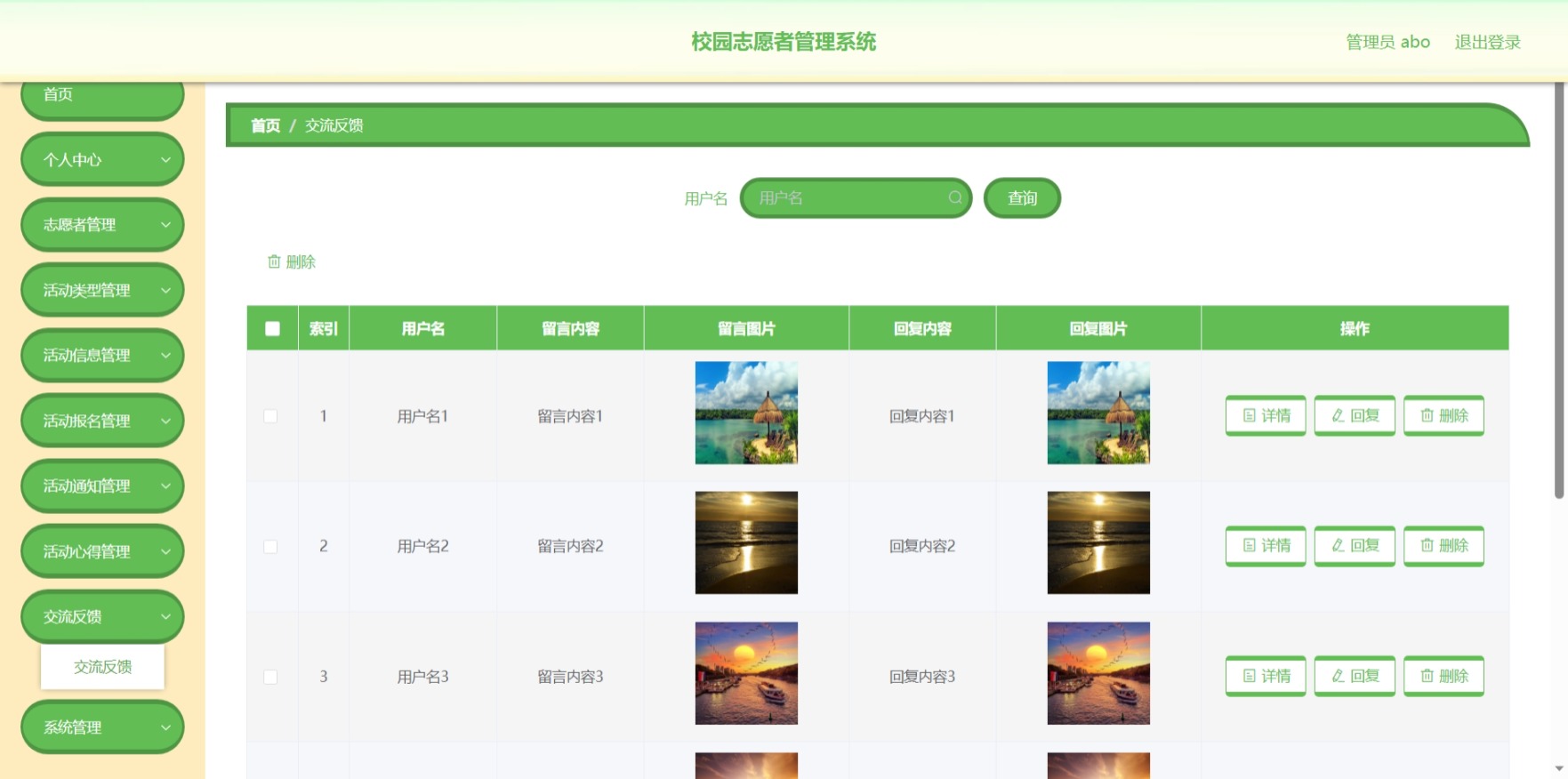Click the 查询 search button
The image size is (1568, 779).
point(1022,197)
